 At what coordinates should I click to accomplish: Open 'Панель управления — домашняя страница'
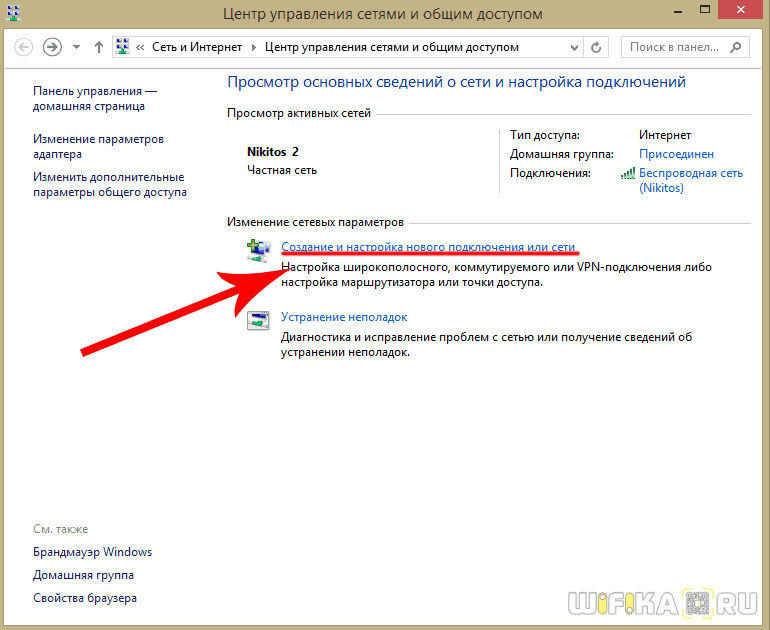tap(95, 99)
